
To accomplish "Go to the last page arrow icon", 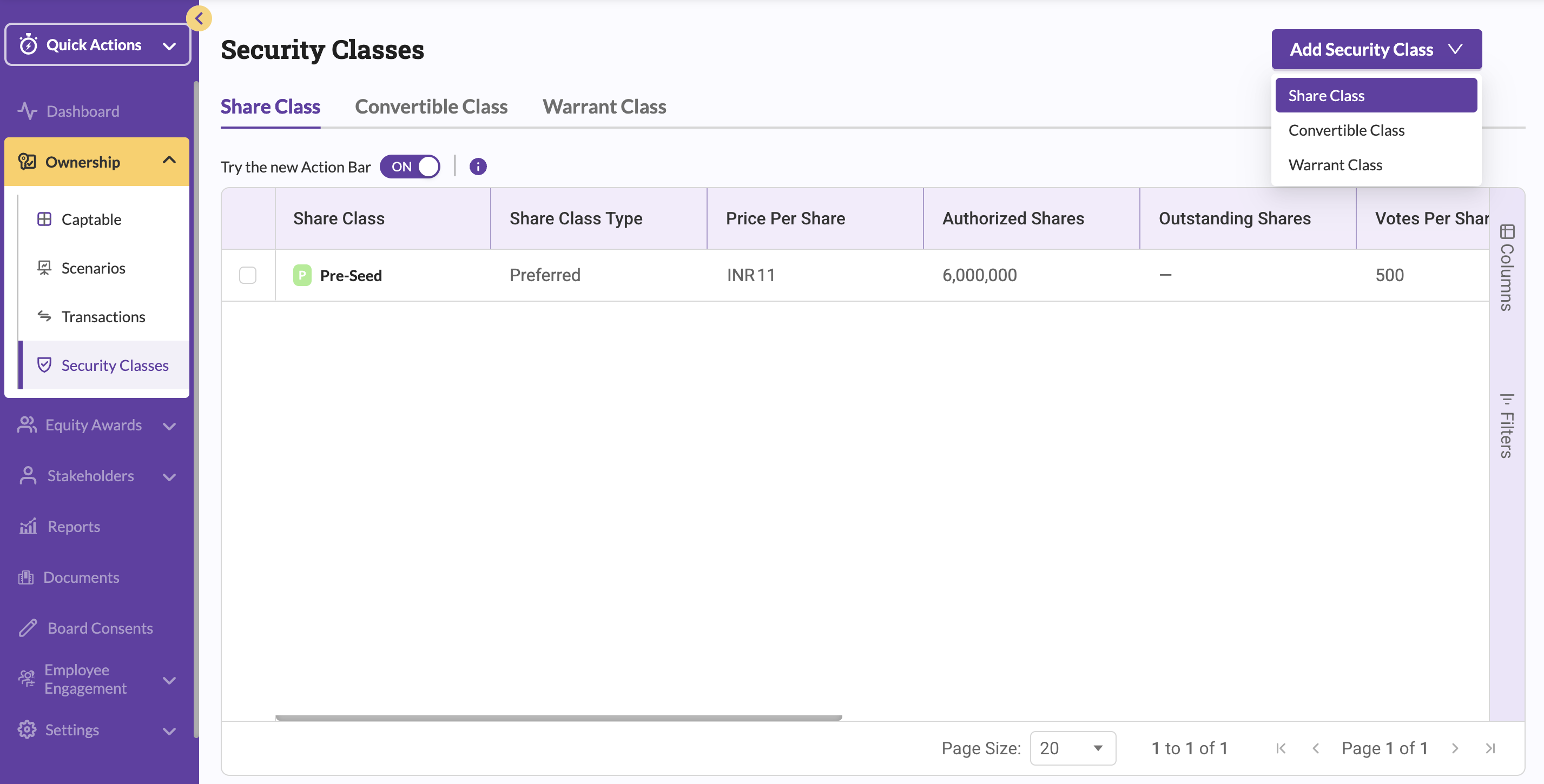I will [x=1490, y=748].
